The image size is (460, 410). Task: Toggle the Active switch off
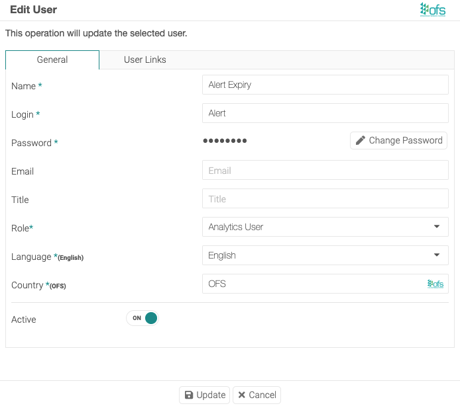point(142,318)
